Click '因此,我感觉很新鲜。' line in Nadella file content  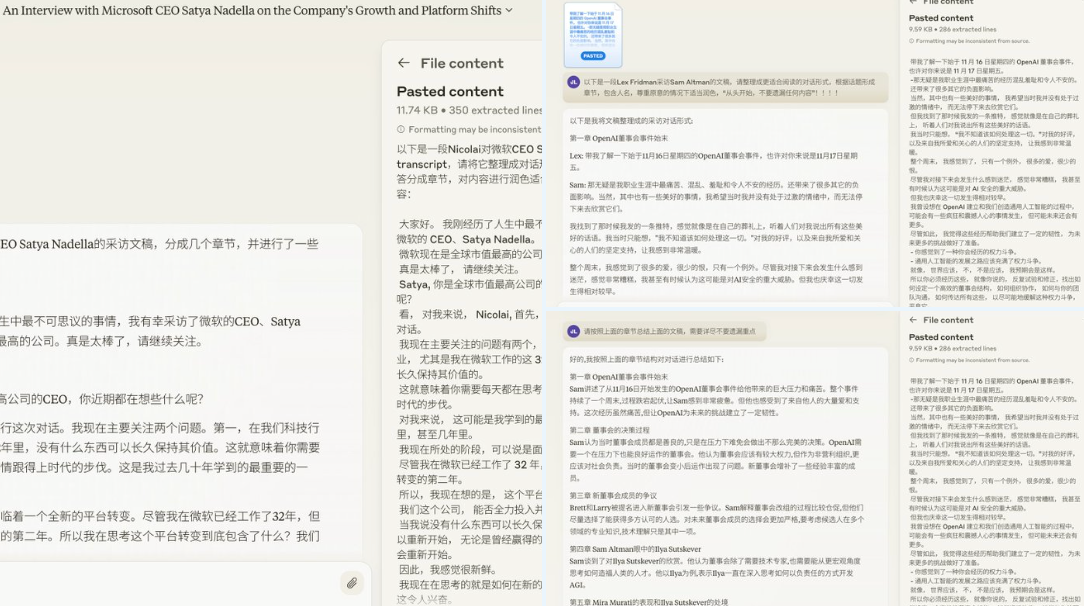click(x=447, y=569)
